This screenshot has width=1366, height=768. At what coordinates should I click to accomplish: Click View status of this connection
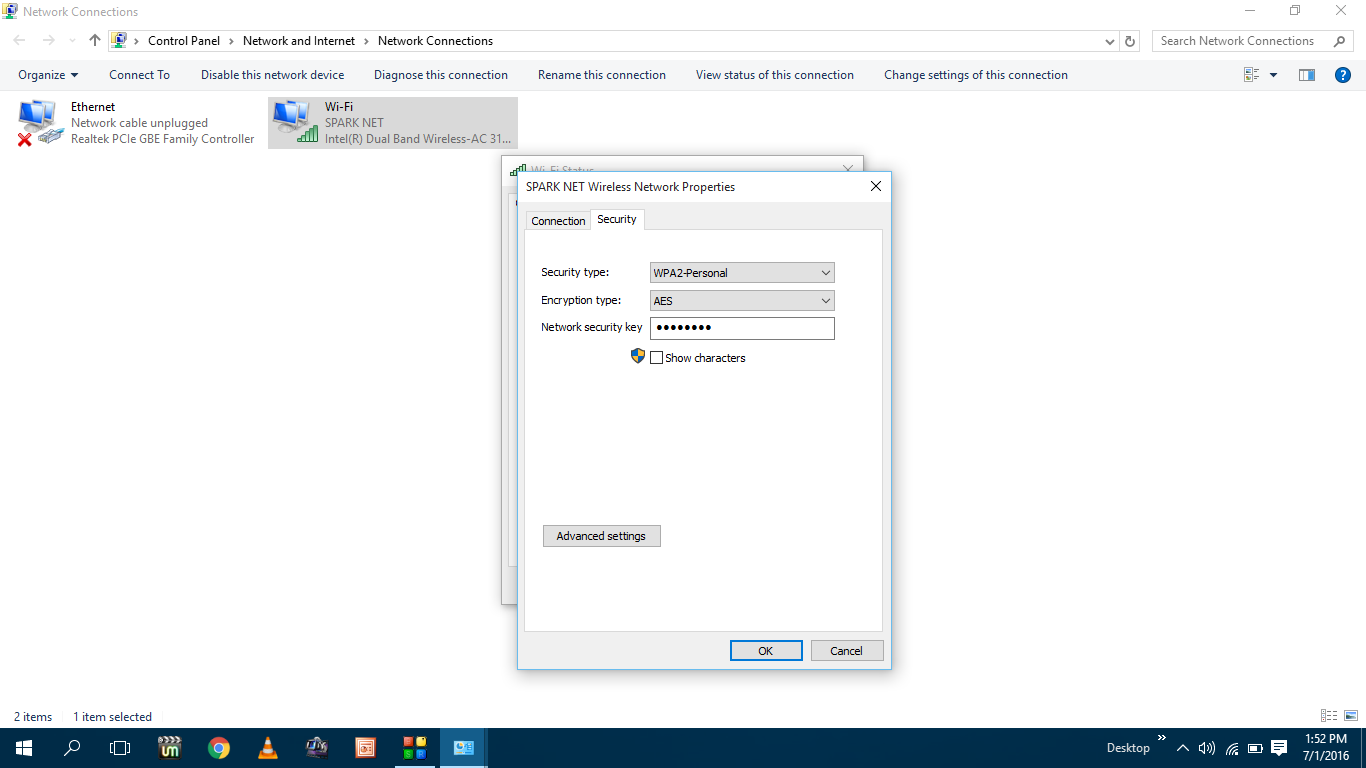click(x=775, y=74)
